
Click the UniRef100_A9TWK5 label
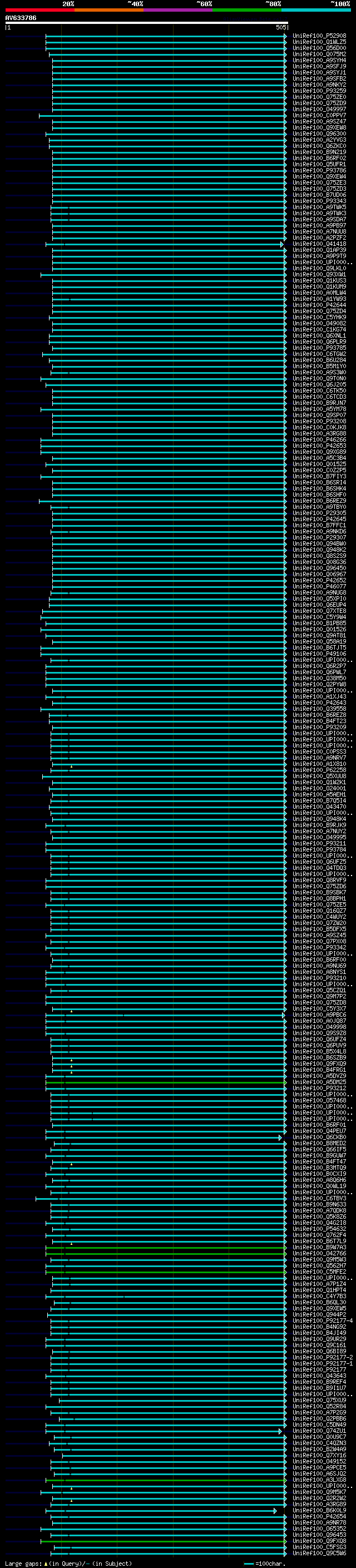tap(319, 207)
